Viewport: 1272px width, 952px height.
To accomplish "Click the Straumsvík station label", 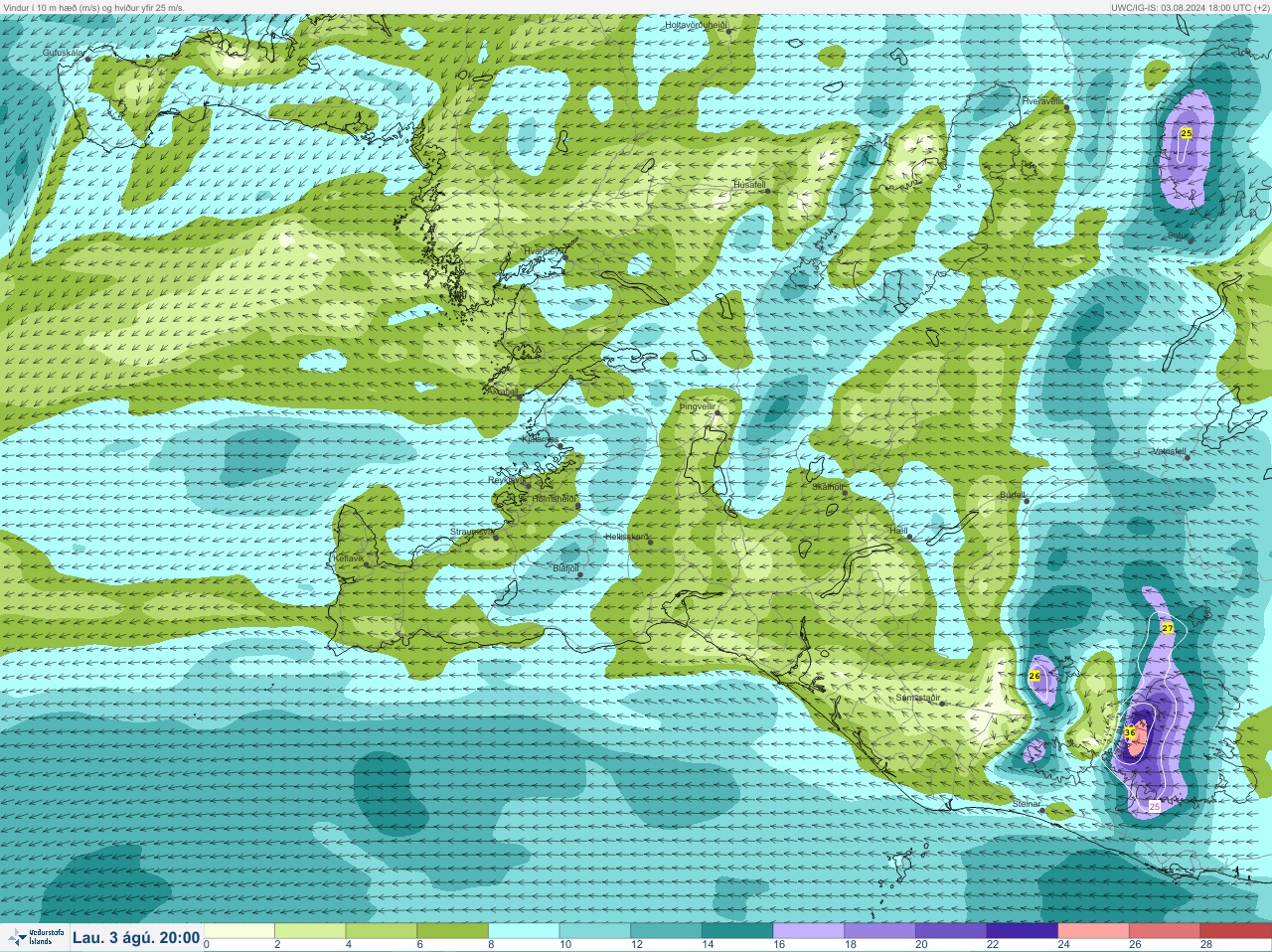I will (x=472, y=532).
